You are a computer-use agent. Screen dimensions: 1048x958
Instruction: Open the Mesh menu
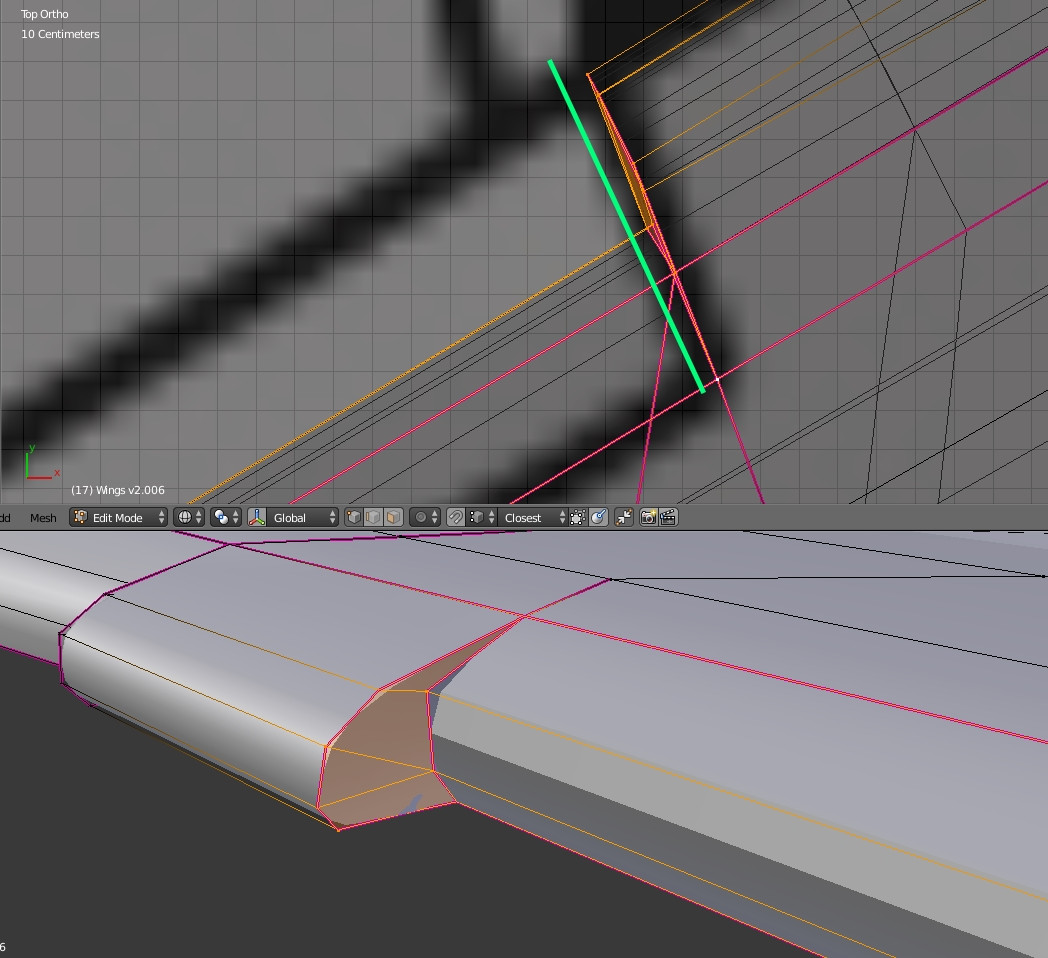tap(42, 518)
